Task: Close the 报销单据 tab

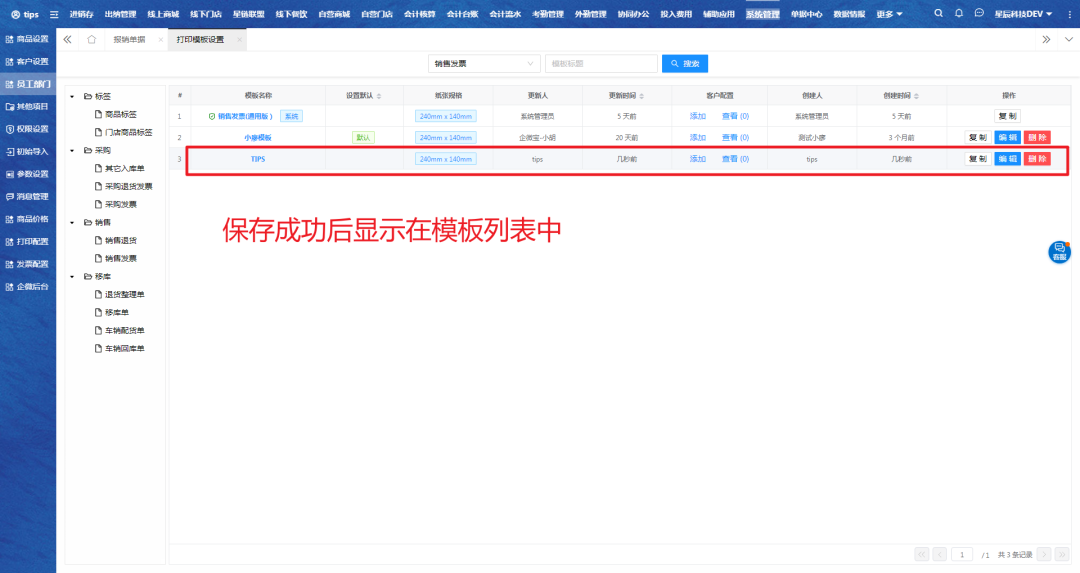Action: 160,39
